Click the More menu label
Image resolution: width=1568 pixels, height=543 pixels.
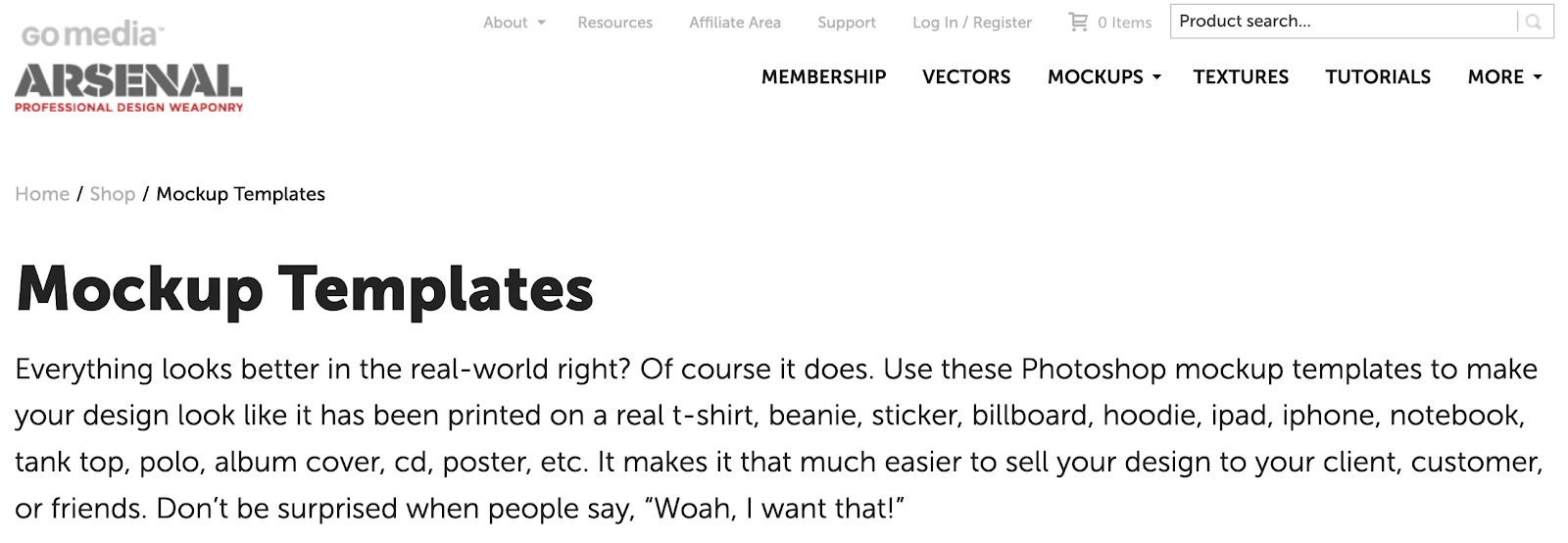point(1495,76)
